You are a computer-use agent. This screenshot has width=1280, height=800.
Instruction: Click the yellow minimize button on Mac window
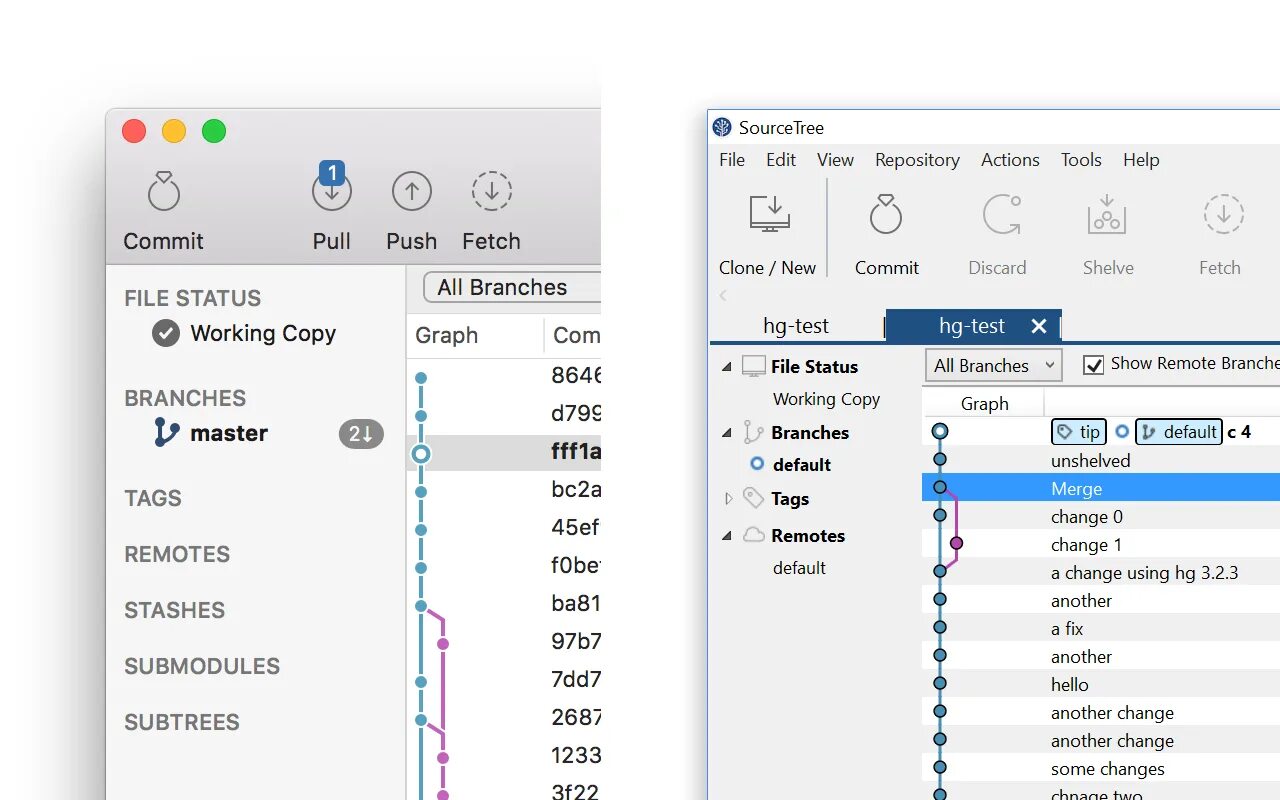[x=174, y=131]
